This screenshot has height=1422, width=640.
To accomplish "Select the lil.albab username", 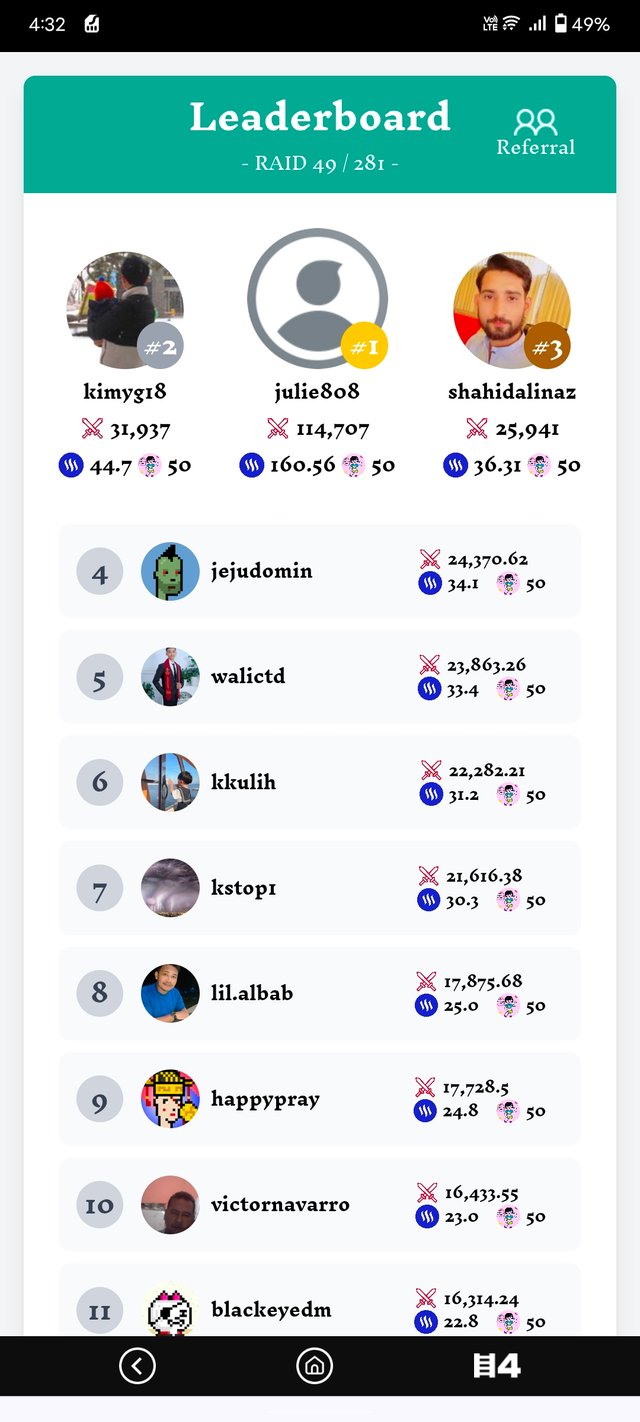I will click(252, 993).
